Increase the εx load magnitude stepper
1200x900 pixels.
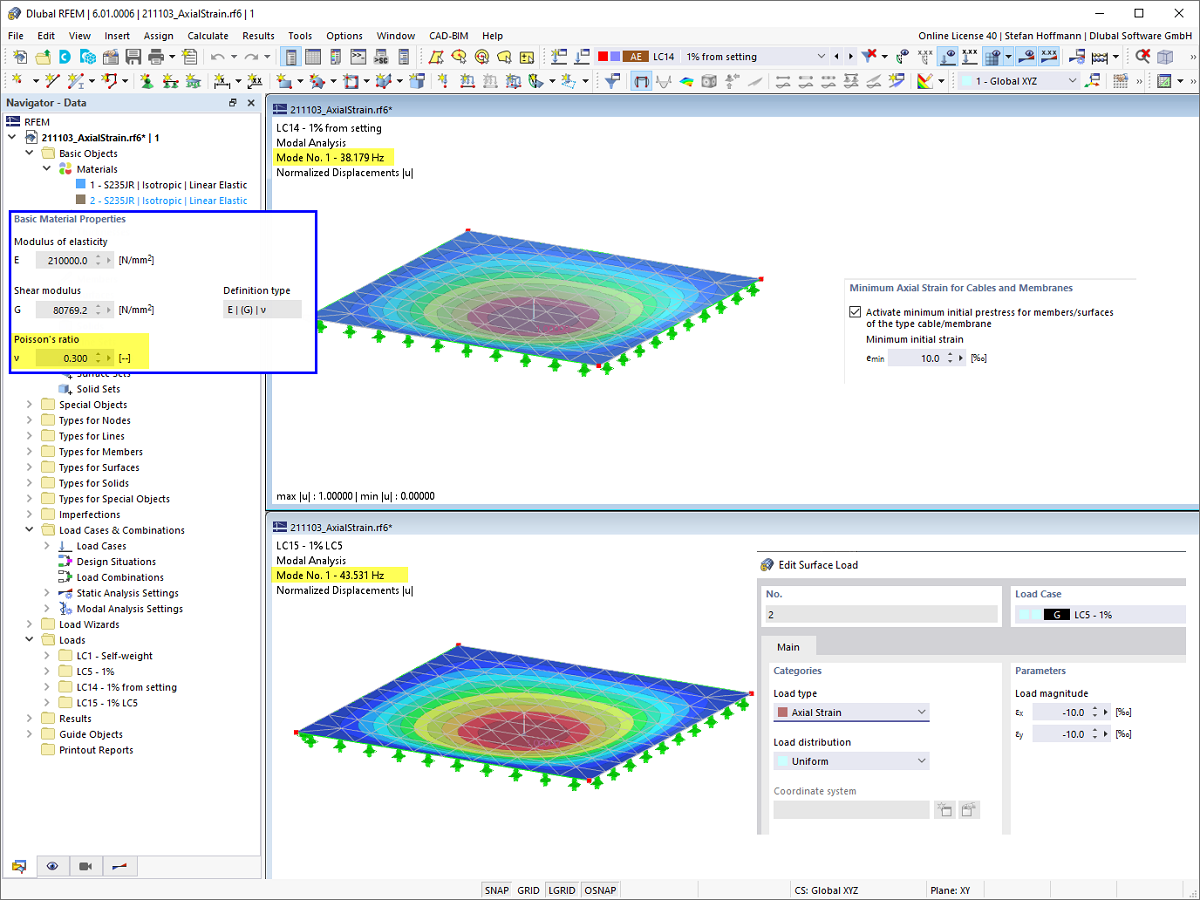click(1095, 709)
